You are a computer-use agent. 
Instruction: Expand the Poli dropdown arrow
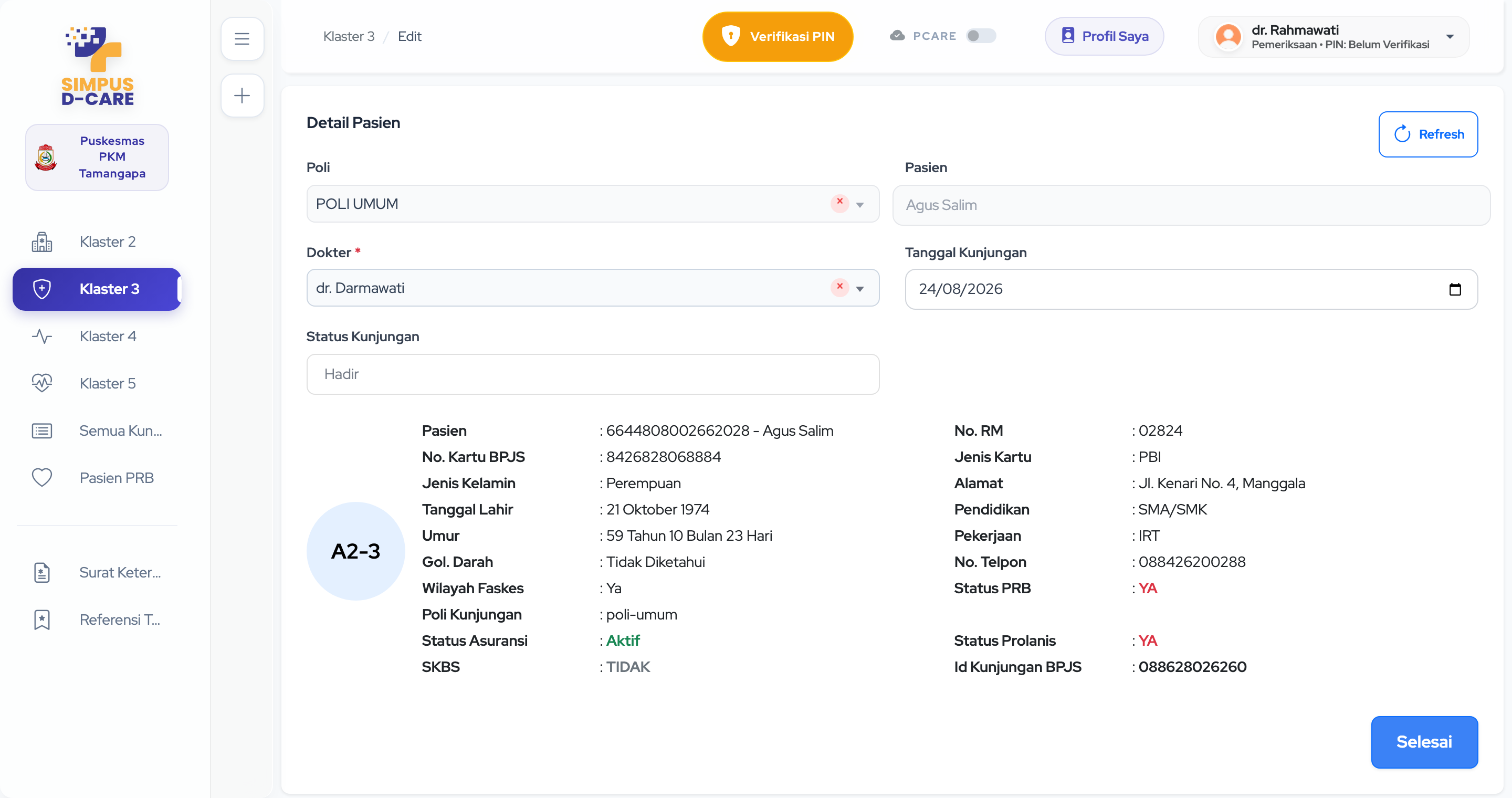pyautogui.click(x=860, y=205)
